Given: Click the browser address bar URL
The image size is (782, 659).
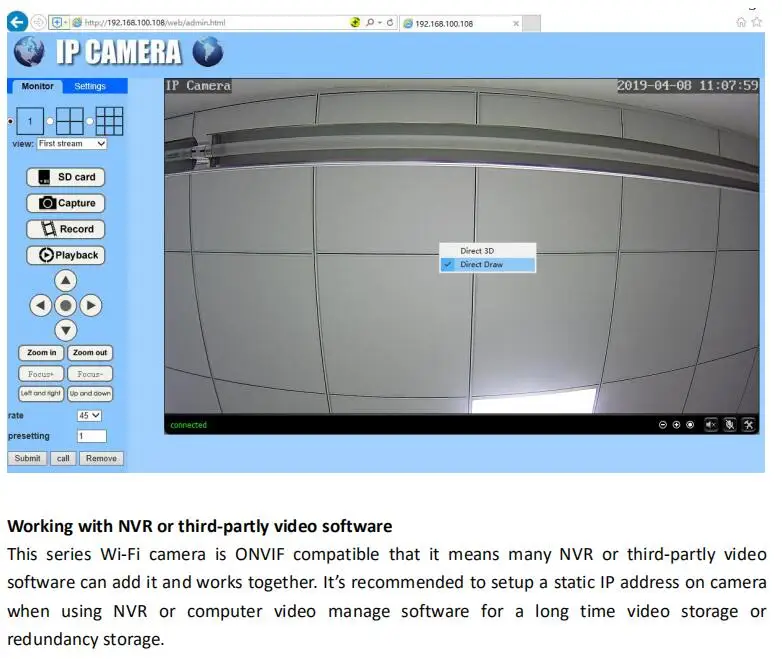Looking at the screenshot, I should point(155,22).
